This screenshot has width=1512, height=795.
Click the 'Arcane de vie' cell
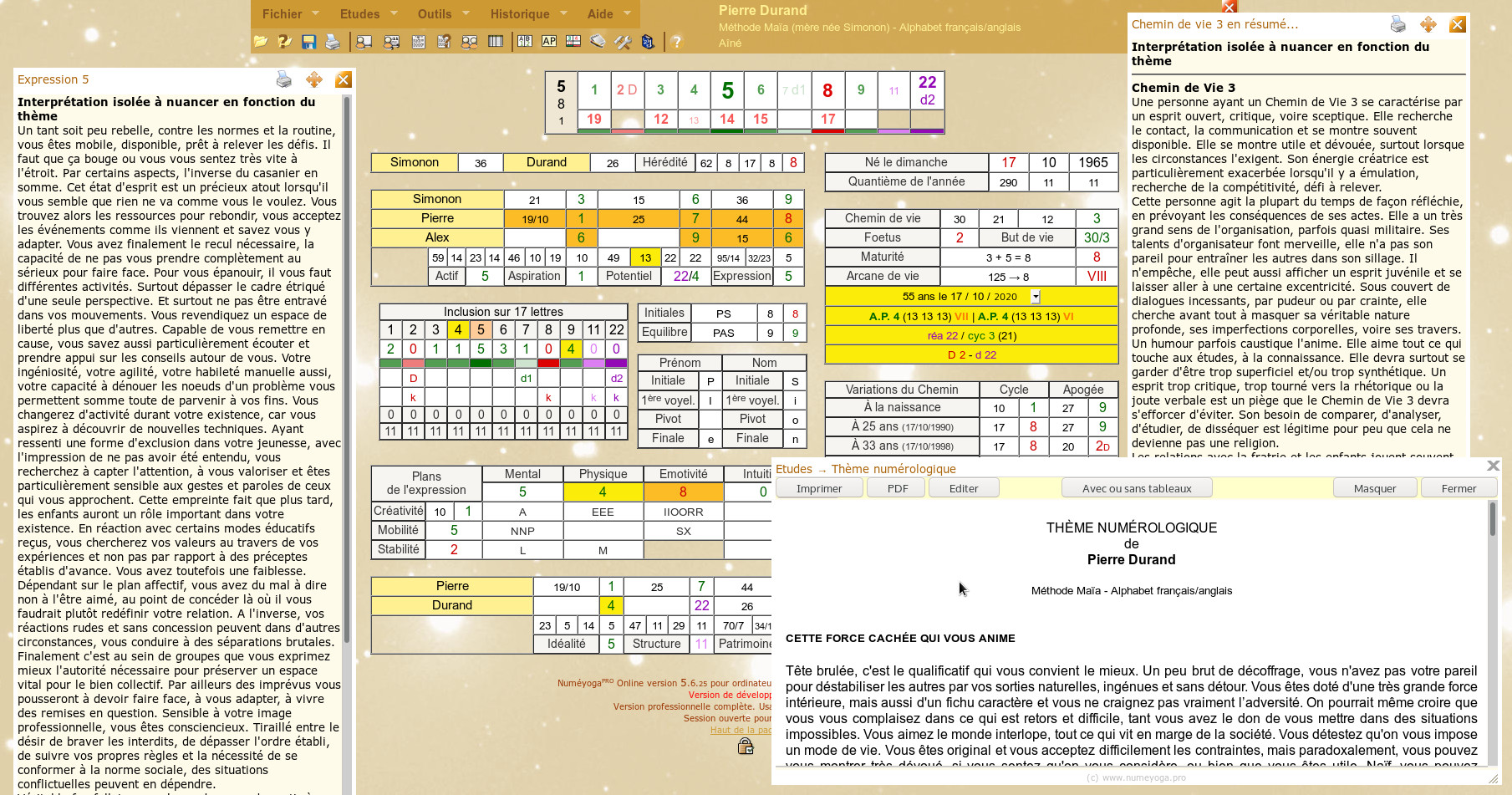pyautogui.click(x=883, y=276)
